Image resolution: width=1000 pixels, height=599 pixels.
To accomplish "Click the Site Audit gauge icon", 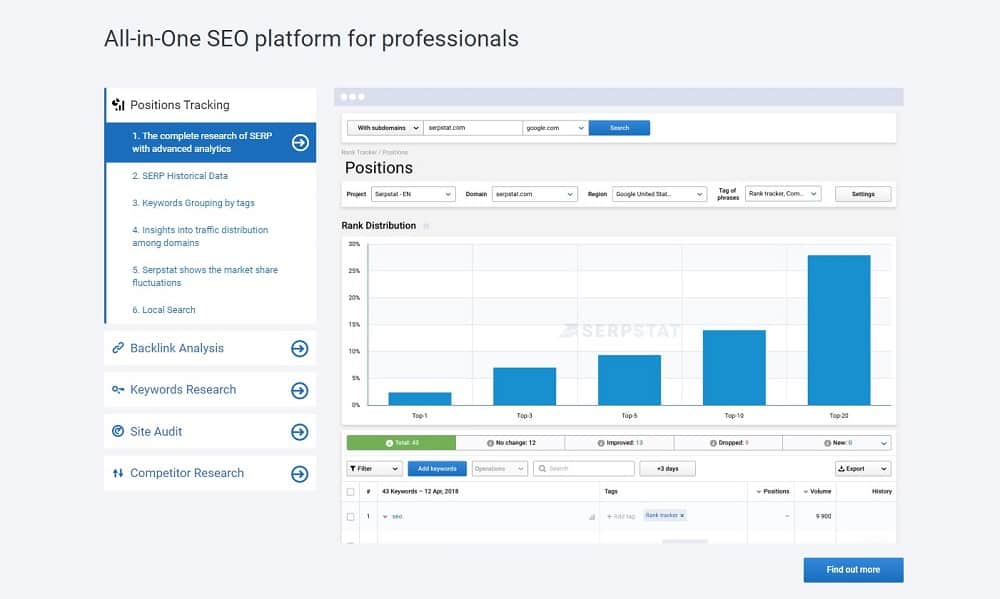I will 118,431.
